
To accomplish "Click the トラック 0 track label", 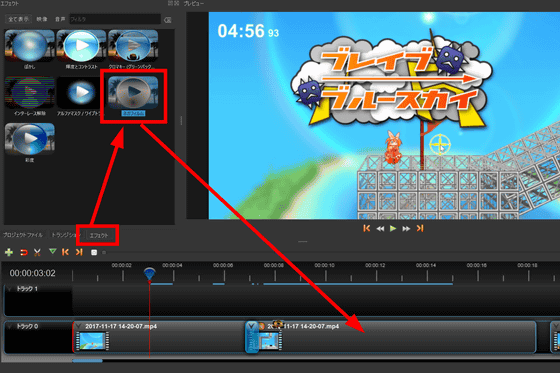I will (x=27, y=326).
